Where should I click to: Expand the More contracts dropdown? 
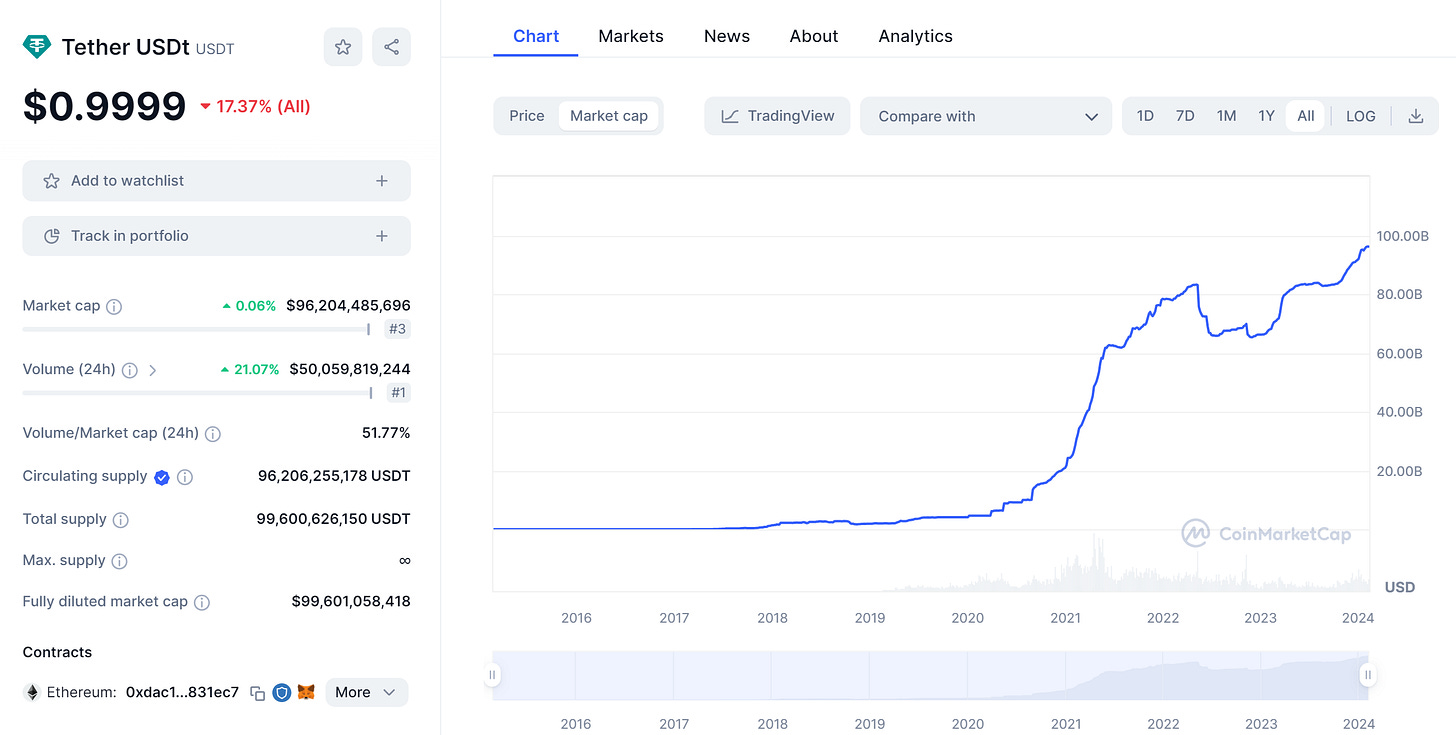click(x=367, y=692)
